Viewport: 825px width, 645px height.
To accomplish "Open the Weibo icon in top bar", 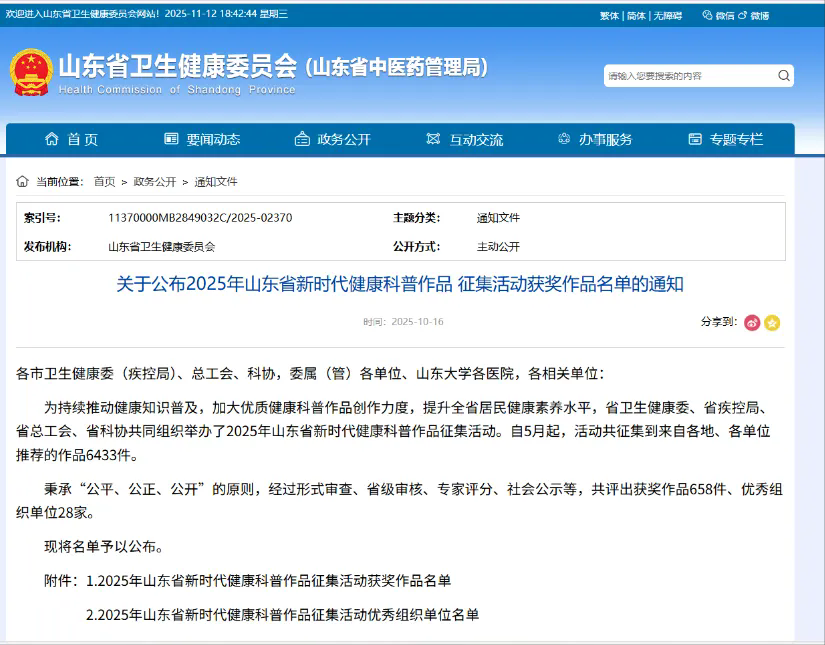I will tap(753, 16).
